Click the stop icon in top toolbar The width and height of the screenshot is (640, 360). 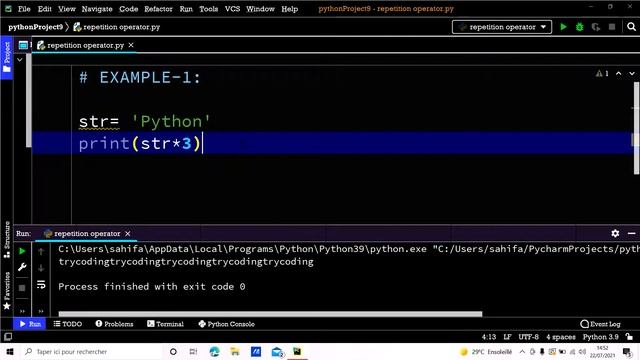pyautogui.click(x=612, y=27)
